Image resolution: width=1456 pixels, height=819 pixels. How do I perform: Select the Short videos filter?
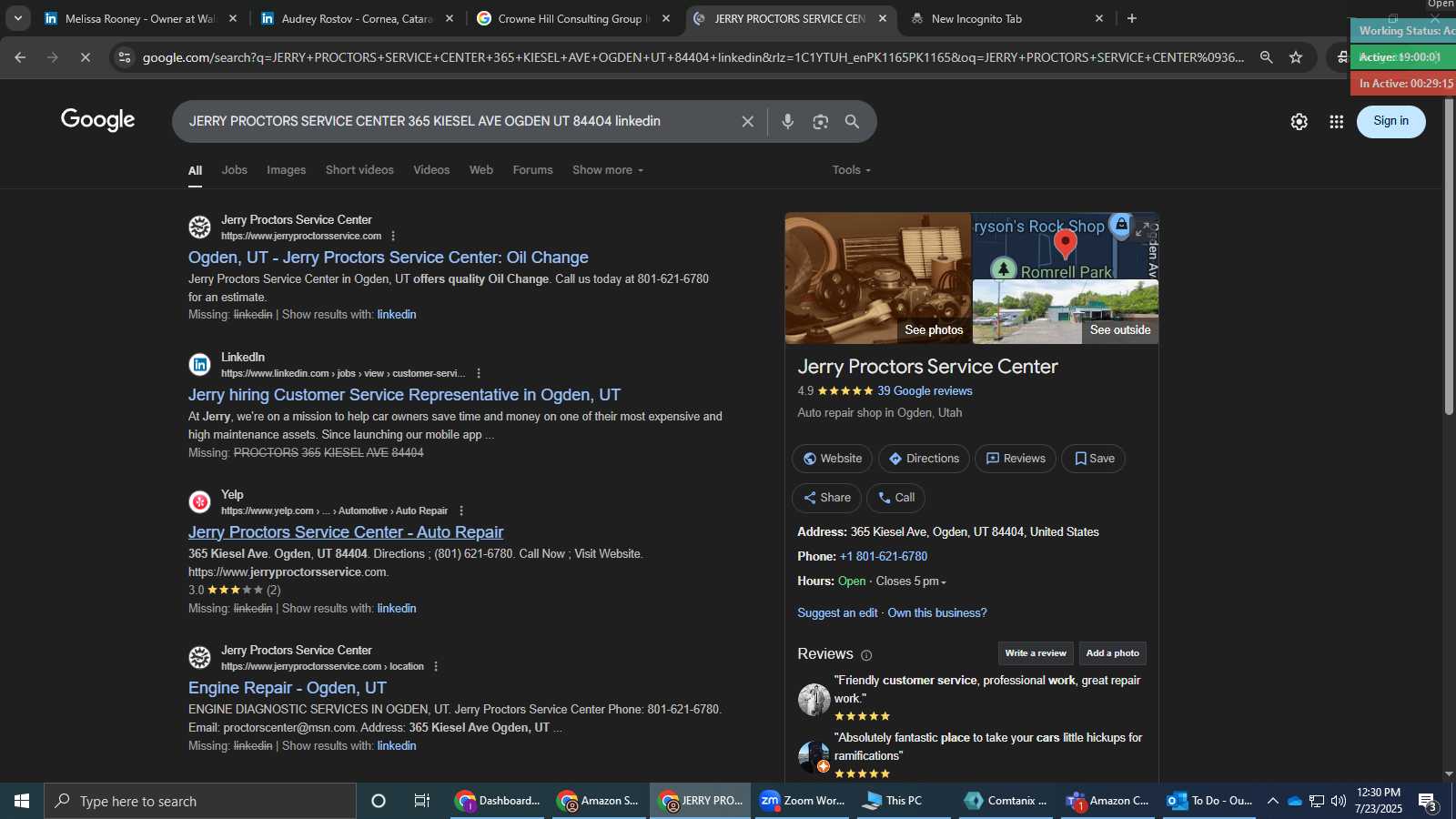click(x=359, y=170)
